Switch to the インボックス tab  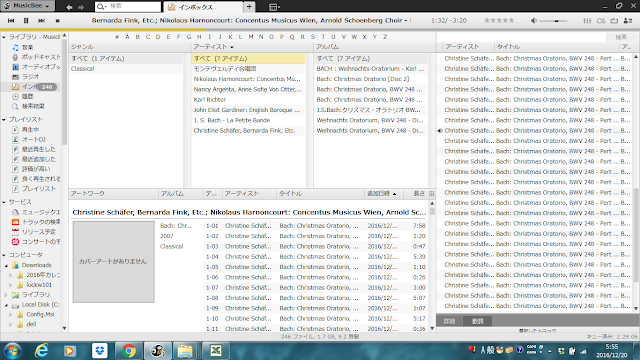coord(203,7)
